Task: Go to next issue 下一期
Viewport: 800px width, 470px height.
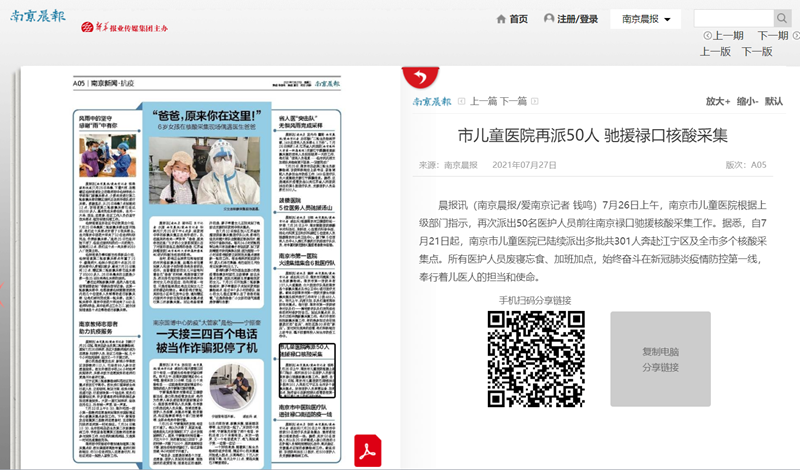Action: (x=773, y=35)
